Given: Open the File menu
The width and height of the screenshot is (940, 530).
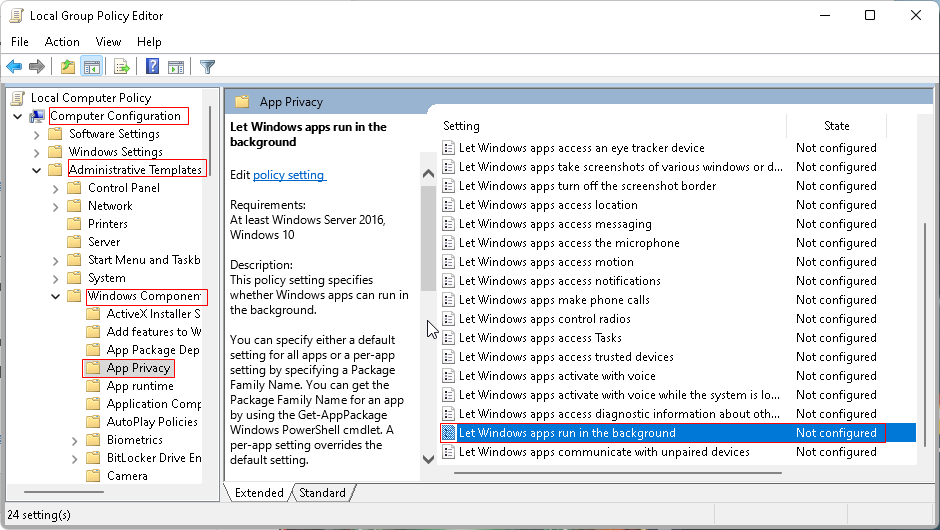Looking at the screenshot, I should point(20,41).
